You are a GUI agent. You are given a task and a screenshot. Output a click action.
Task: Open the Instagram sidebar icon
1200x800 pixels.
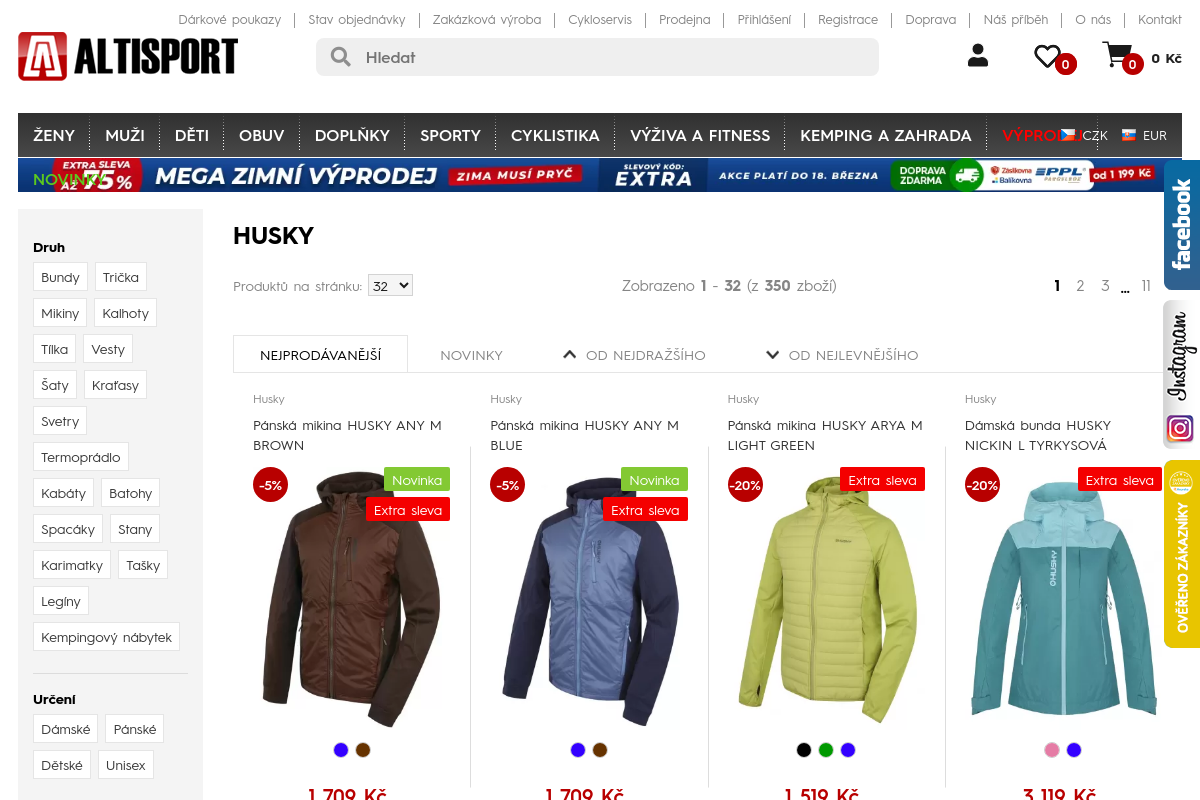(x=1180, y=428)
